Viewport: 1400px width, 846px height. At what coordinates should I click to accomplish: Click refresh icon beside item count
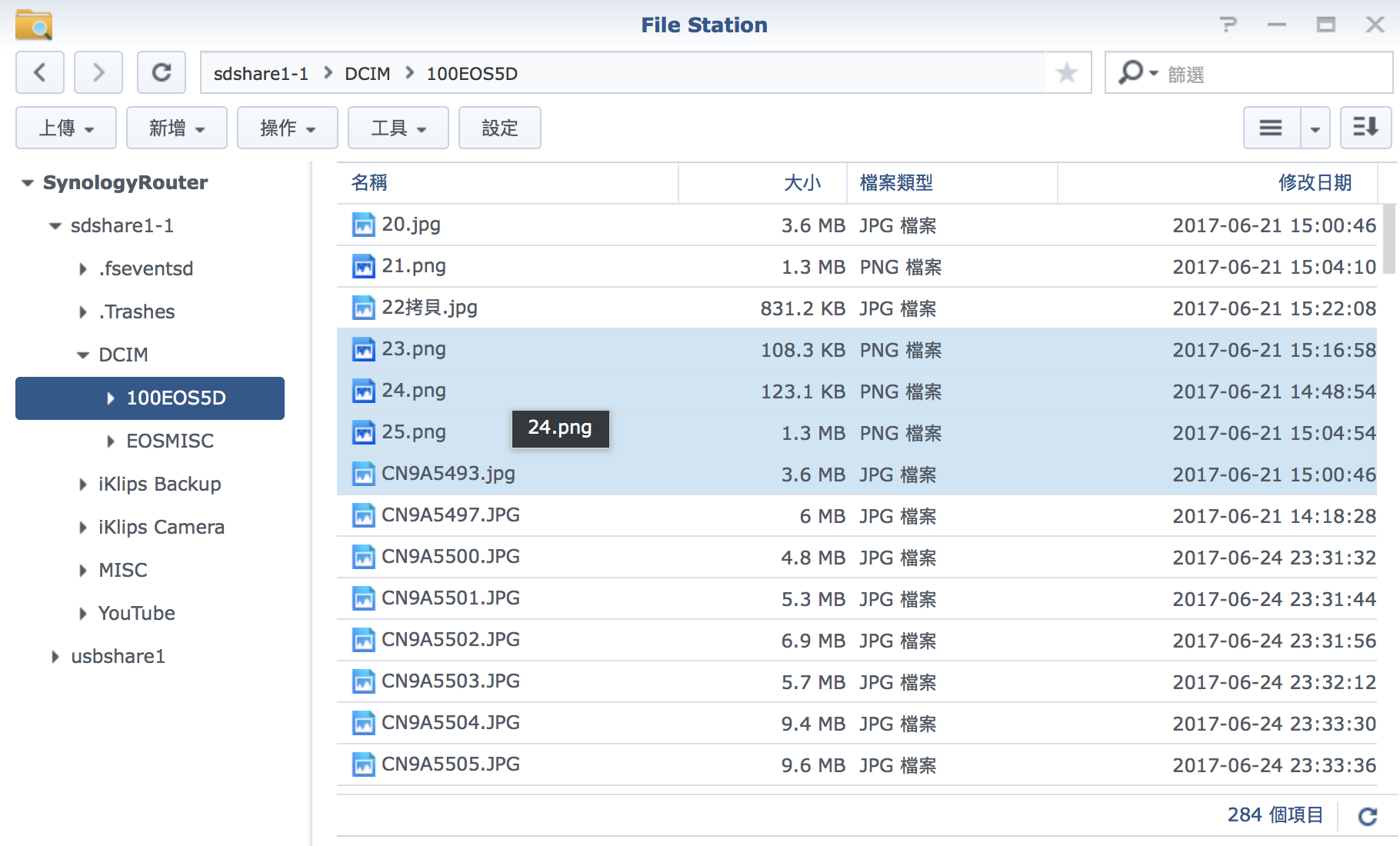click(x=1367, y=816)
